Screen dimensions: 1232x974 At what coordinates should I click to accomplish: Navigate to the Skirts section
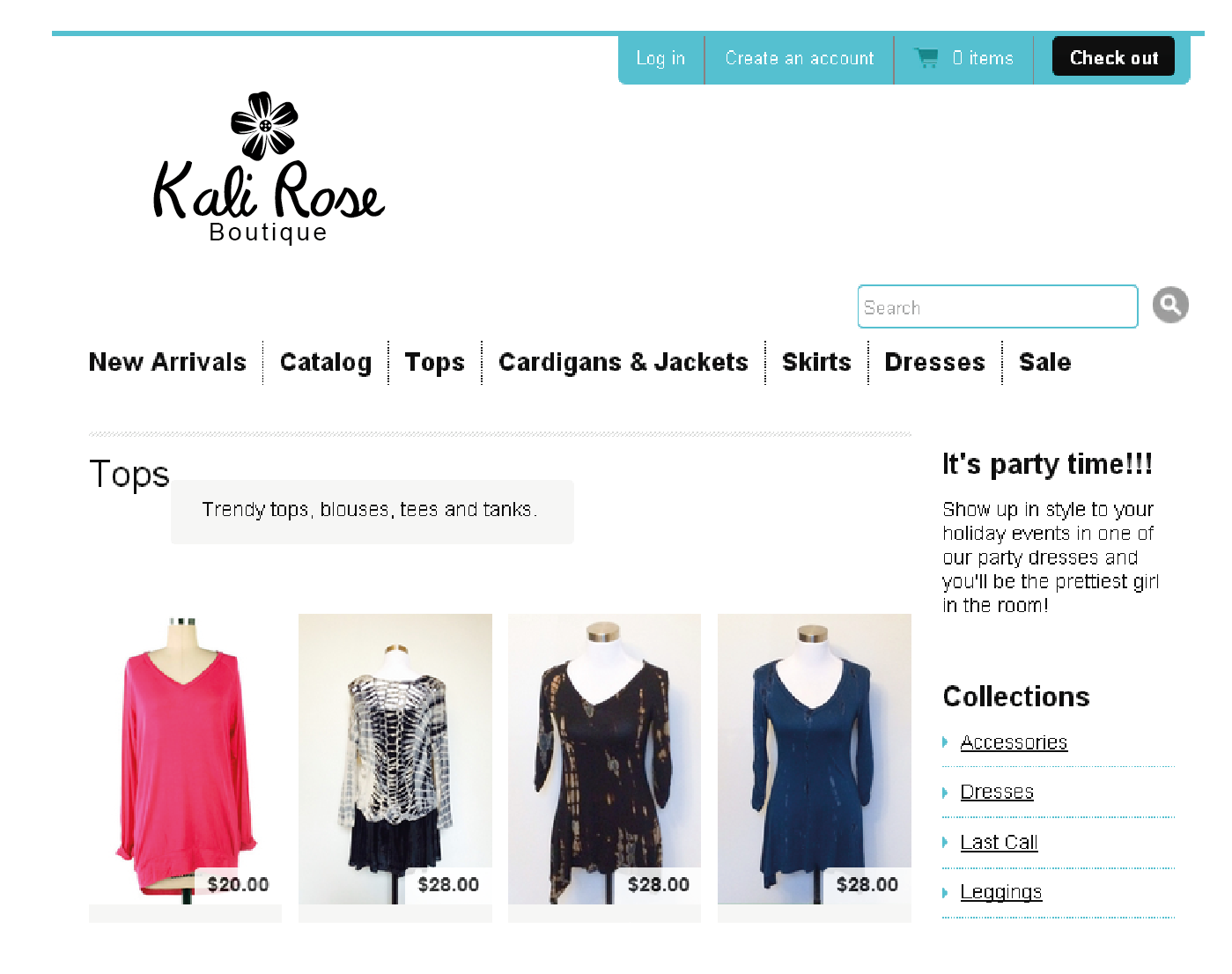816,363
